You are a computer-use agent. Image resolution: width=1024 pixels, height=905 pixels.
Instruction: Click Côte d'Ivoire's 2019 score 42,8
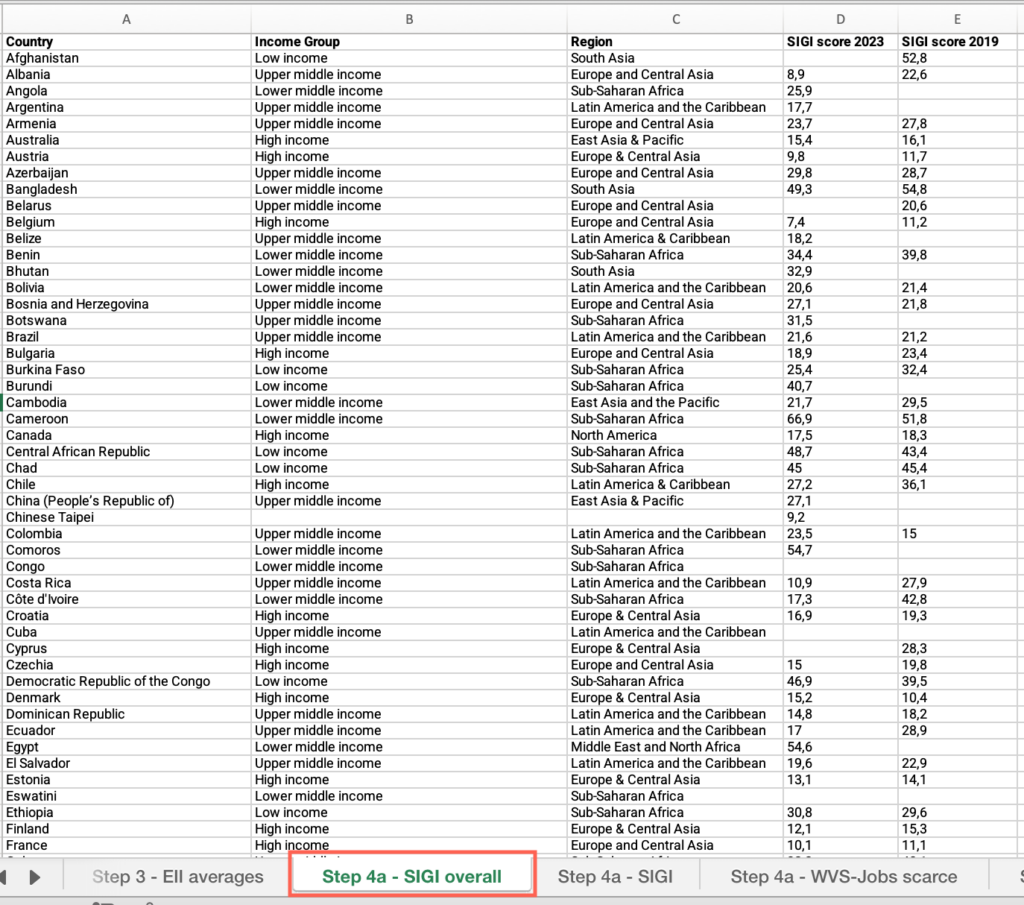(x=957, y=599)
